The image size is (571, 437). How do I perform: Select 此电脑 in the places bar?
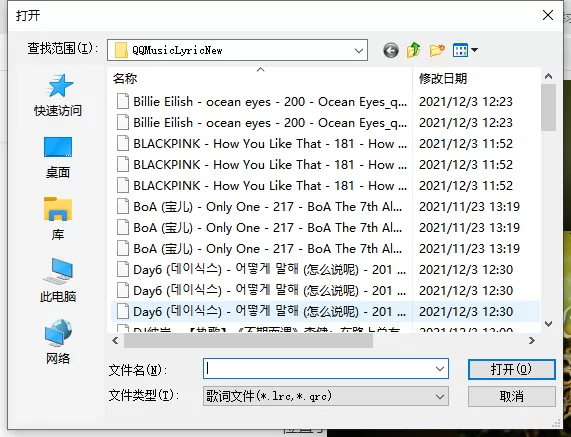pyautogui.click(x=58, y=281)
